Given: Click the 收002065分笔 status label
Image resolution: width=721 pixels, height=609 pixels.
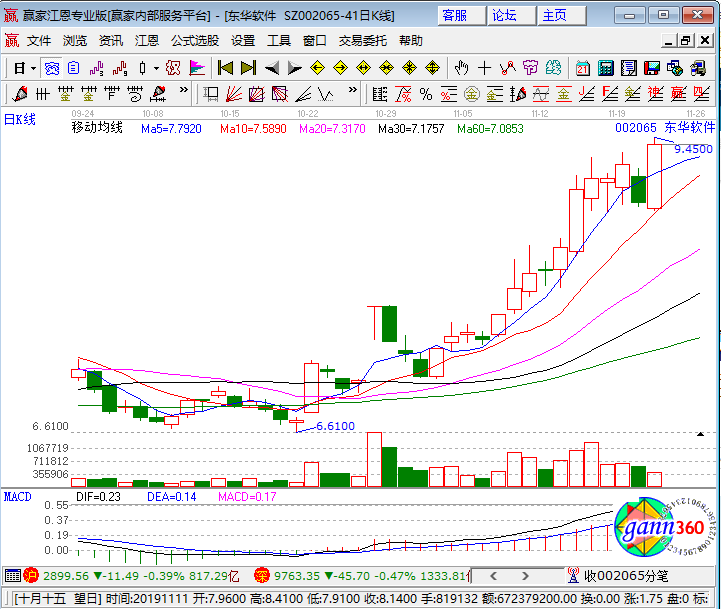Looking at the screenshot, I should (626, 575).
